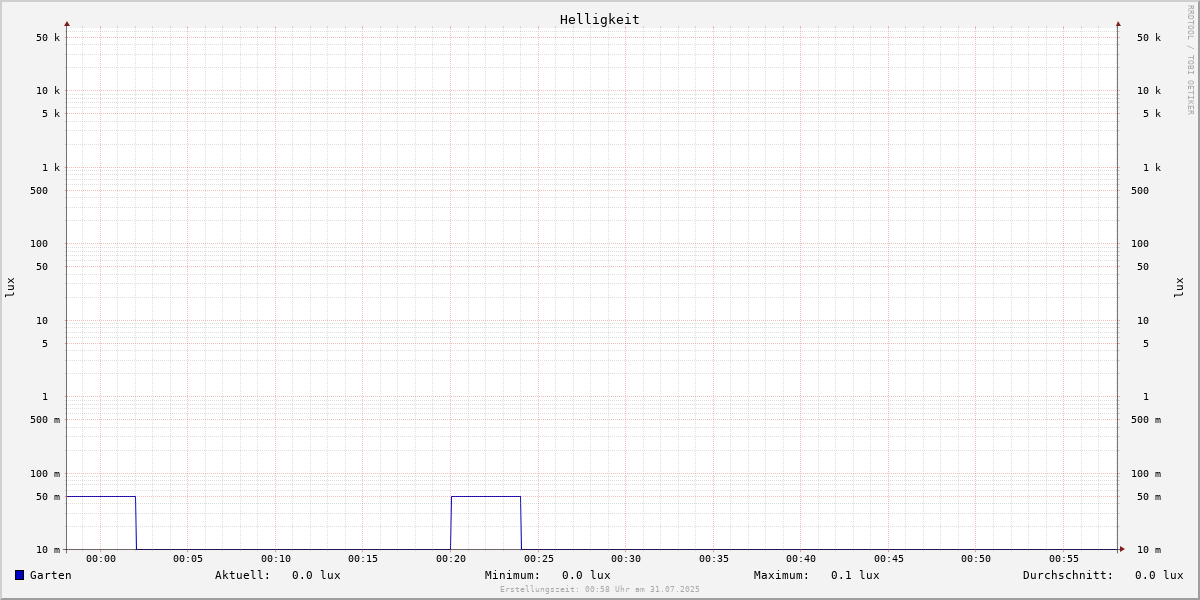The height and width of the screenshot is (600, 1200).
Task: Click the left lux axis title
Action: [x=10, y=287]
